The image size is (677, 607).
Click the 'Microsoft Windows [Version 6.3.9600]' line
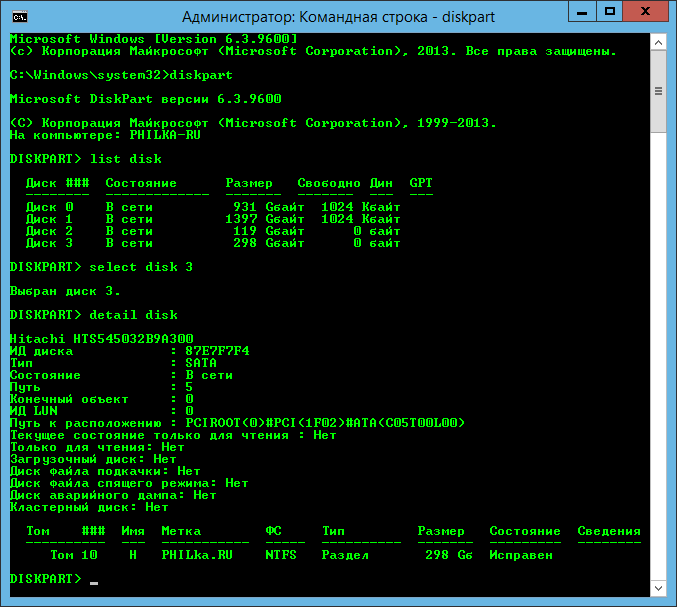point(154,39)
